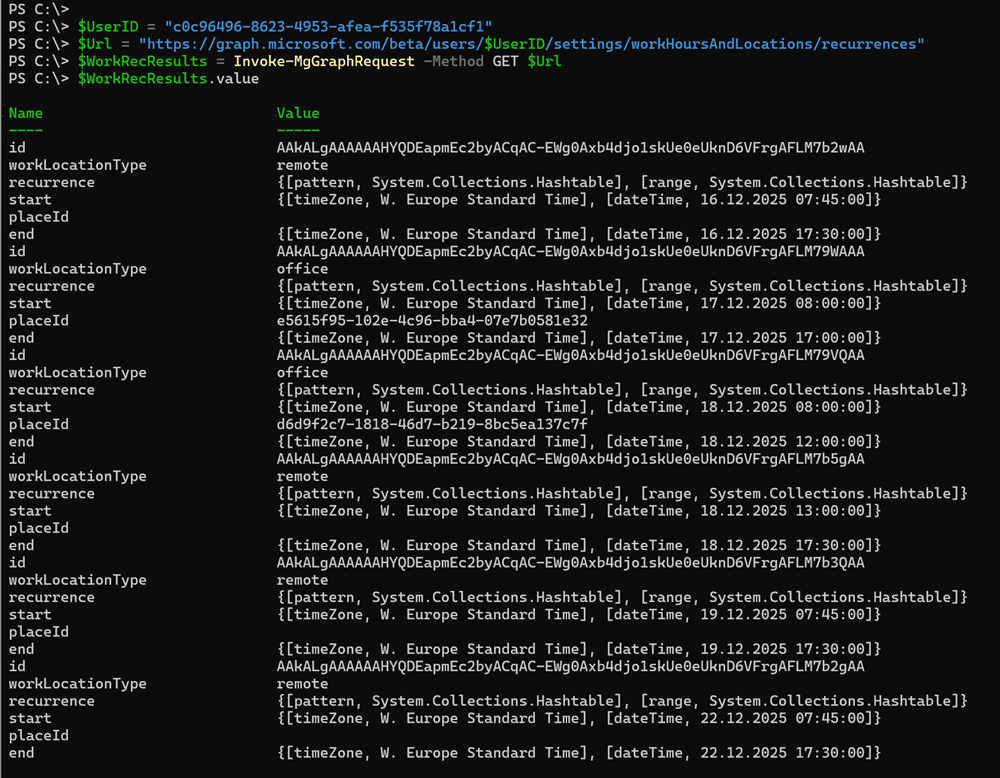Click the Value column header
This screenshot has width=1000, height=778.
(x=298, y=113)
